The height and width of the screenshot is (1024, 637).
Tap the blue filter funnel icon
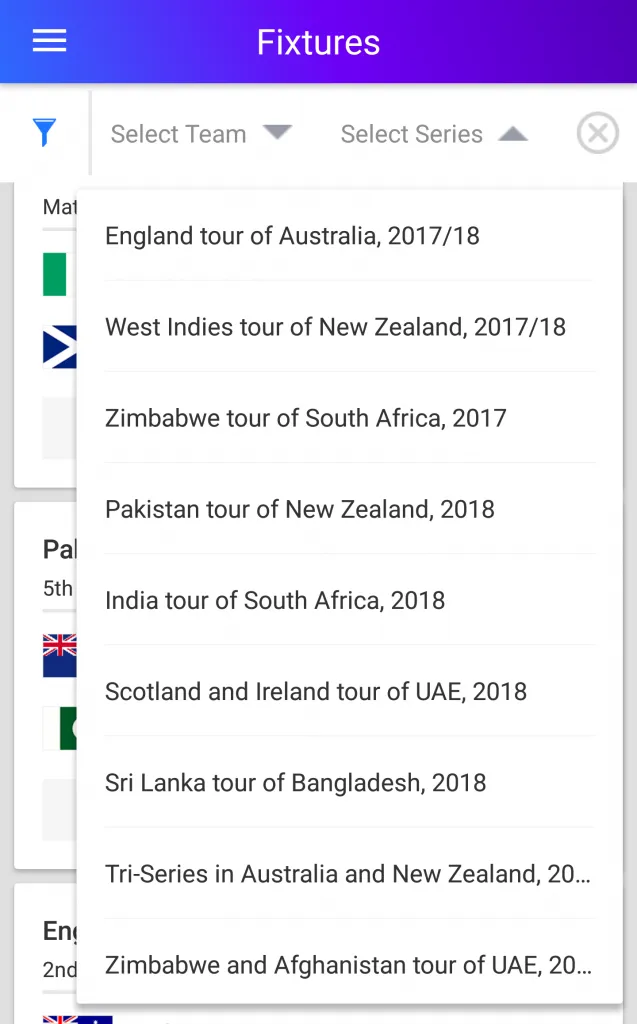(44, 132)
